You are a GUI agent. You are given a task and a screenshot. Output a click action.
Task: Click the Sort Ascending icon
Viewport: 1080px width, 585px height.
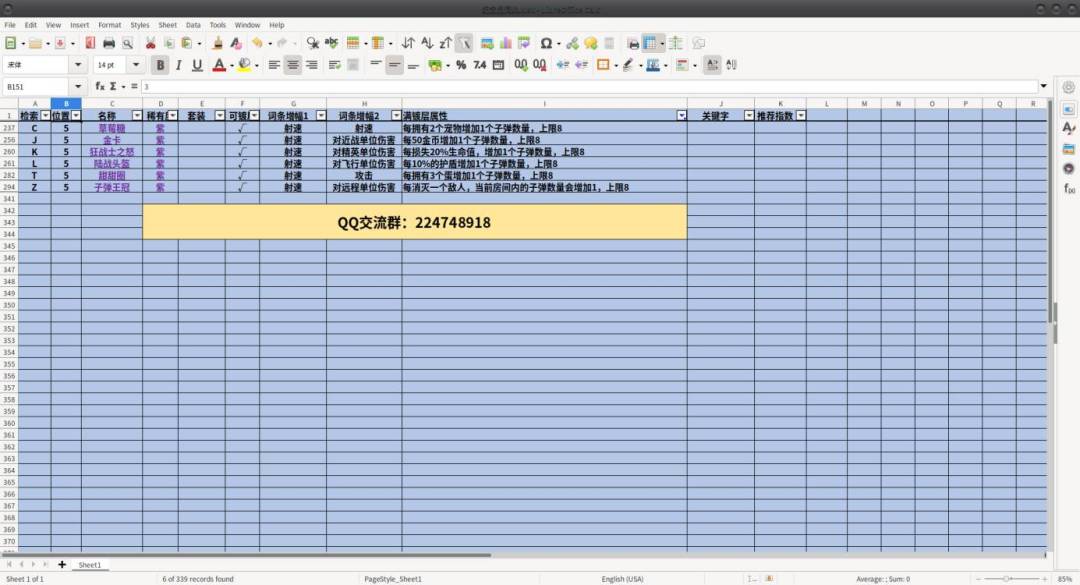[x=427, y=43]
